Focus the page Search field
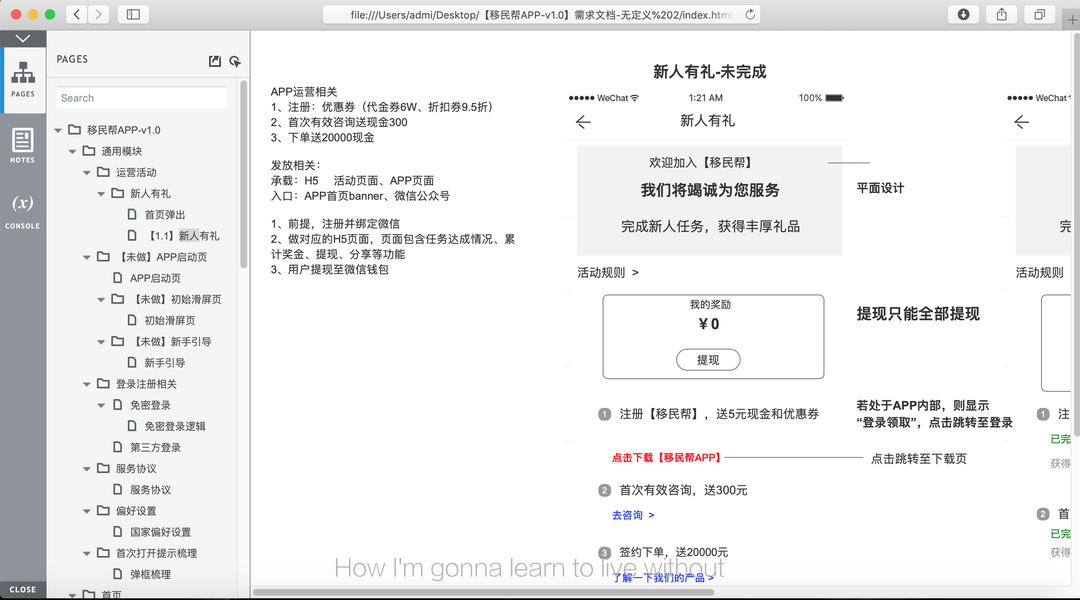Image resolution: width=1080 pixels, height=600 pixels. [141, 98]
